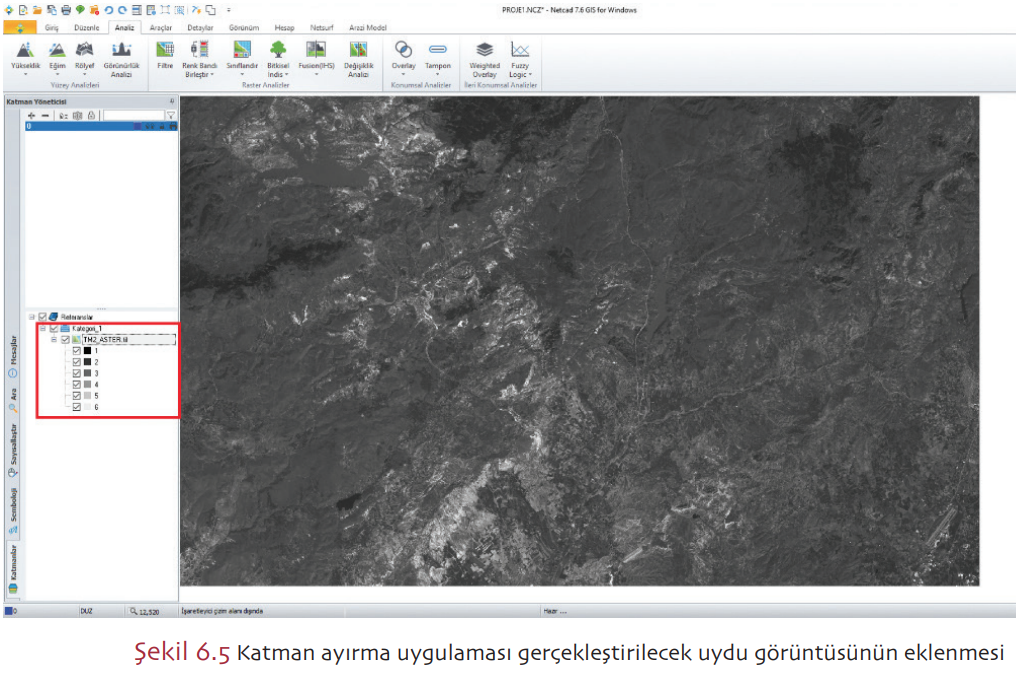Collapse the Referanslar tree node
The height and width of the screenshot is (679, 1016).
pos(32,316)
